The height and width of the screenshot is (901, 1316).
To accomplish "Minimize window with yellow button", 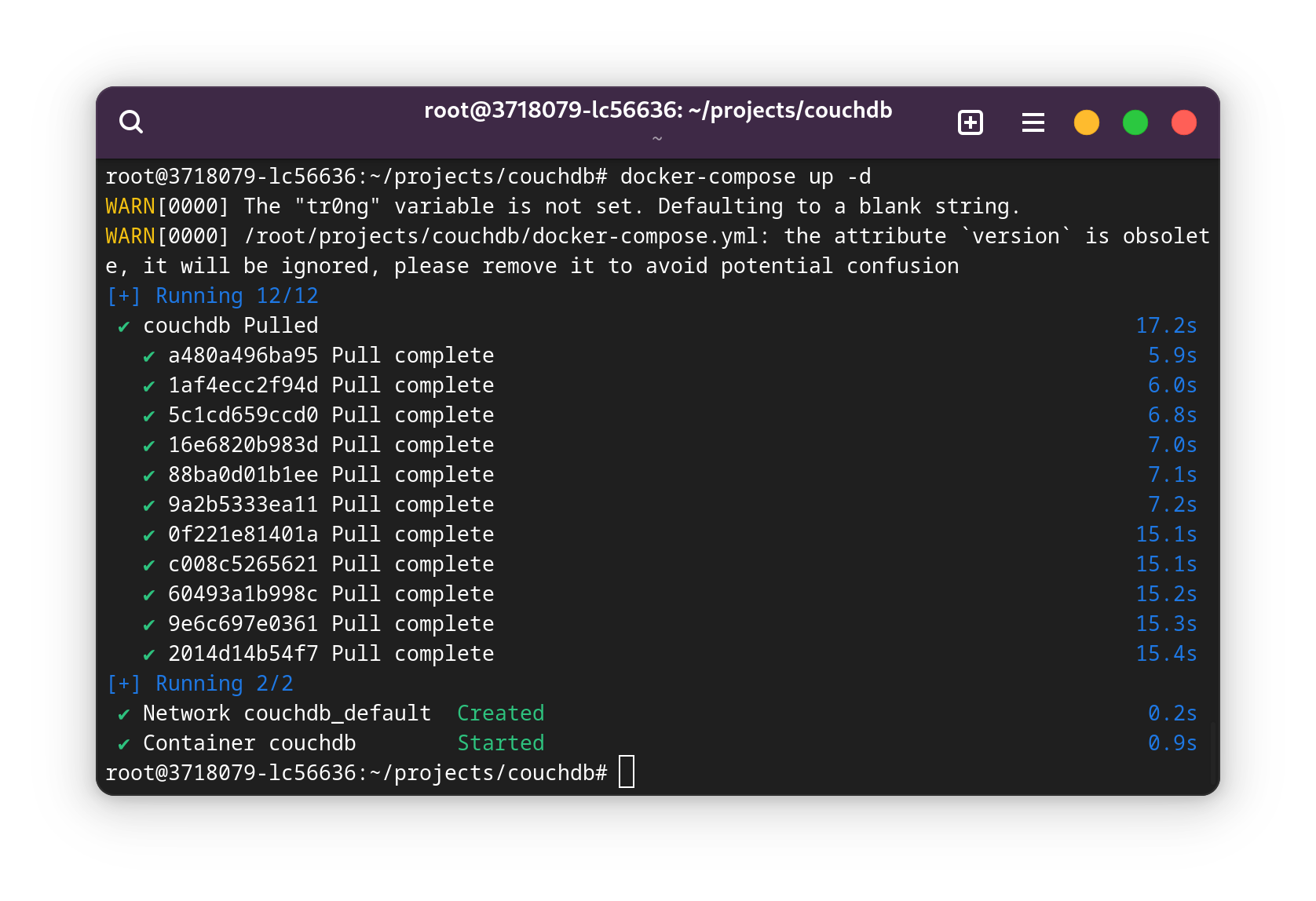I will 1087,122.
